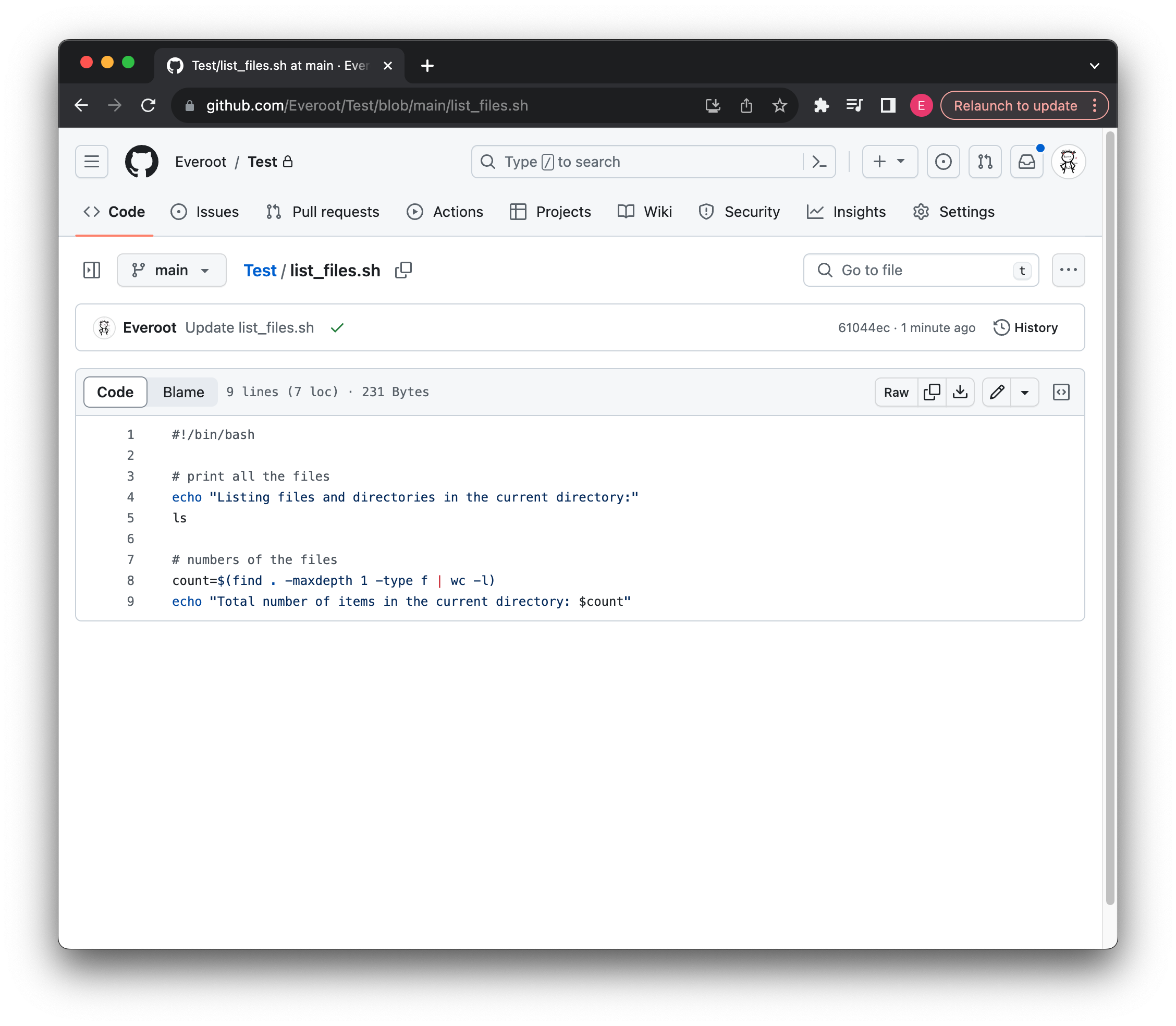Open the notifications inbox
Viewport: 1176px width, 1026px height.
pos(1026,162)
